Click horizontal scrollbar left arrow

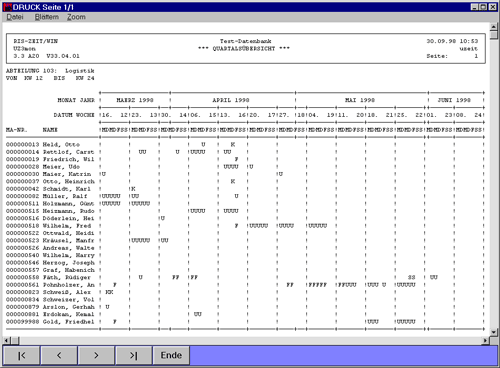click(7, 340)
